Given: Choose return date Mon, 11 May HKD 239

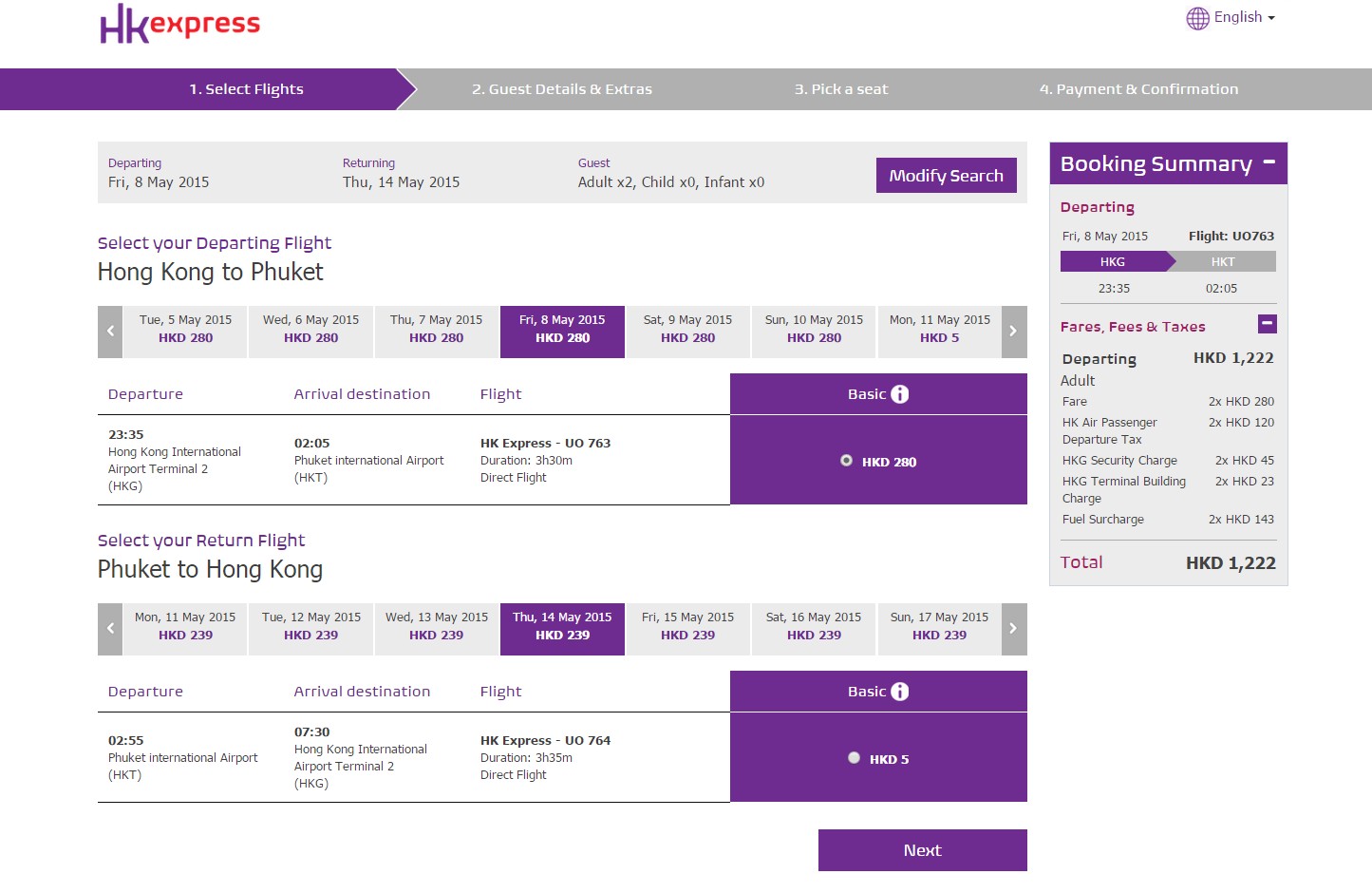Looking at the screenshot, I should pyautogui.click(x=185, y=629).
